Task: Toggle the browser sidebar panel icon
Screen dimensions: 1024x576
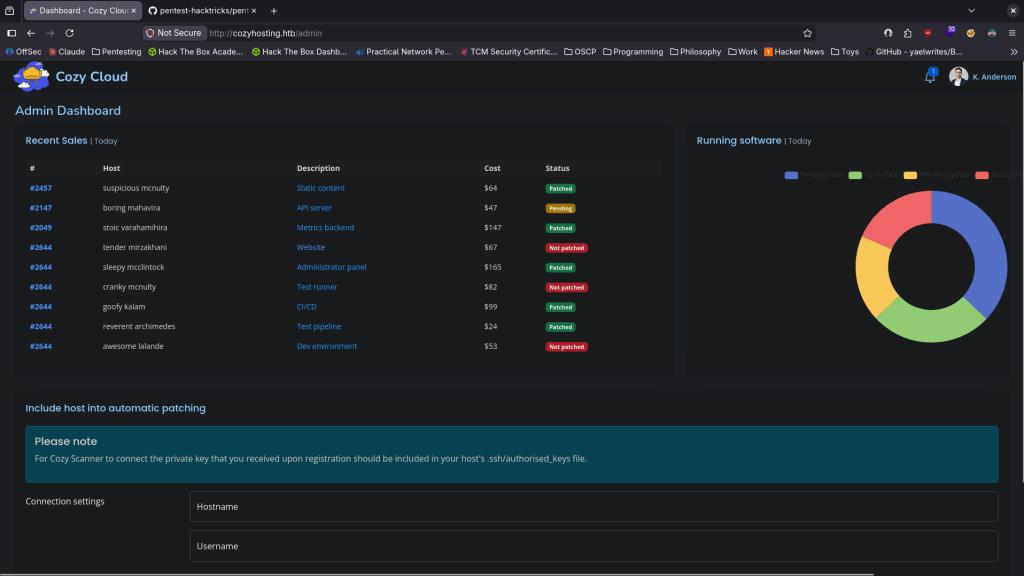Action: pyautogui.click(x=12, y=33)
